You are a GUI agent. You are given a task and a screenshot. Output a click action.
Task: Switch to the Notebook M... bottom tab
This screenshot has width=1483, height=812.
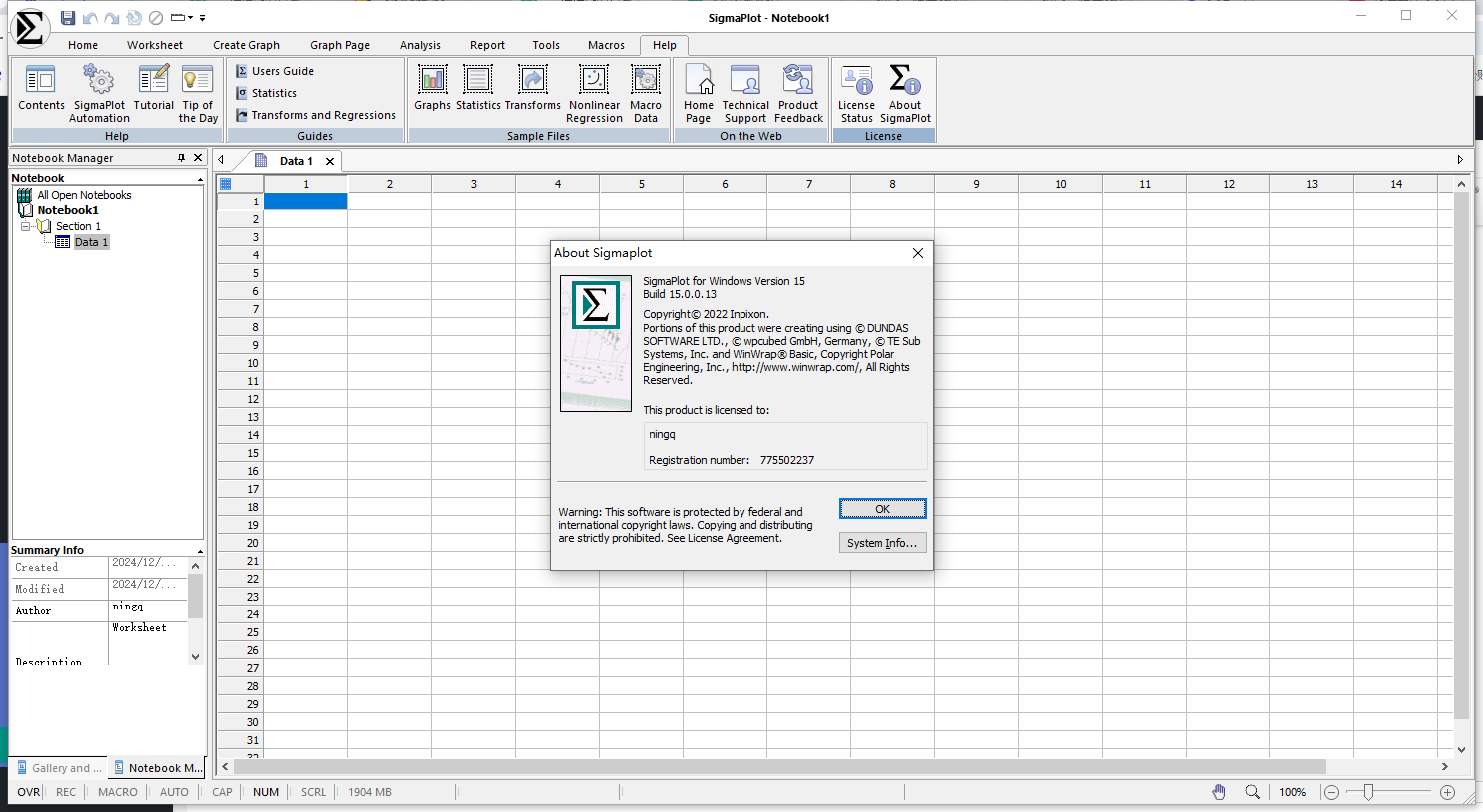[x=158, y=768]
